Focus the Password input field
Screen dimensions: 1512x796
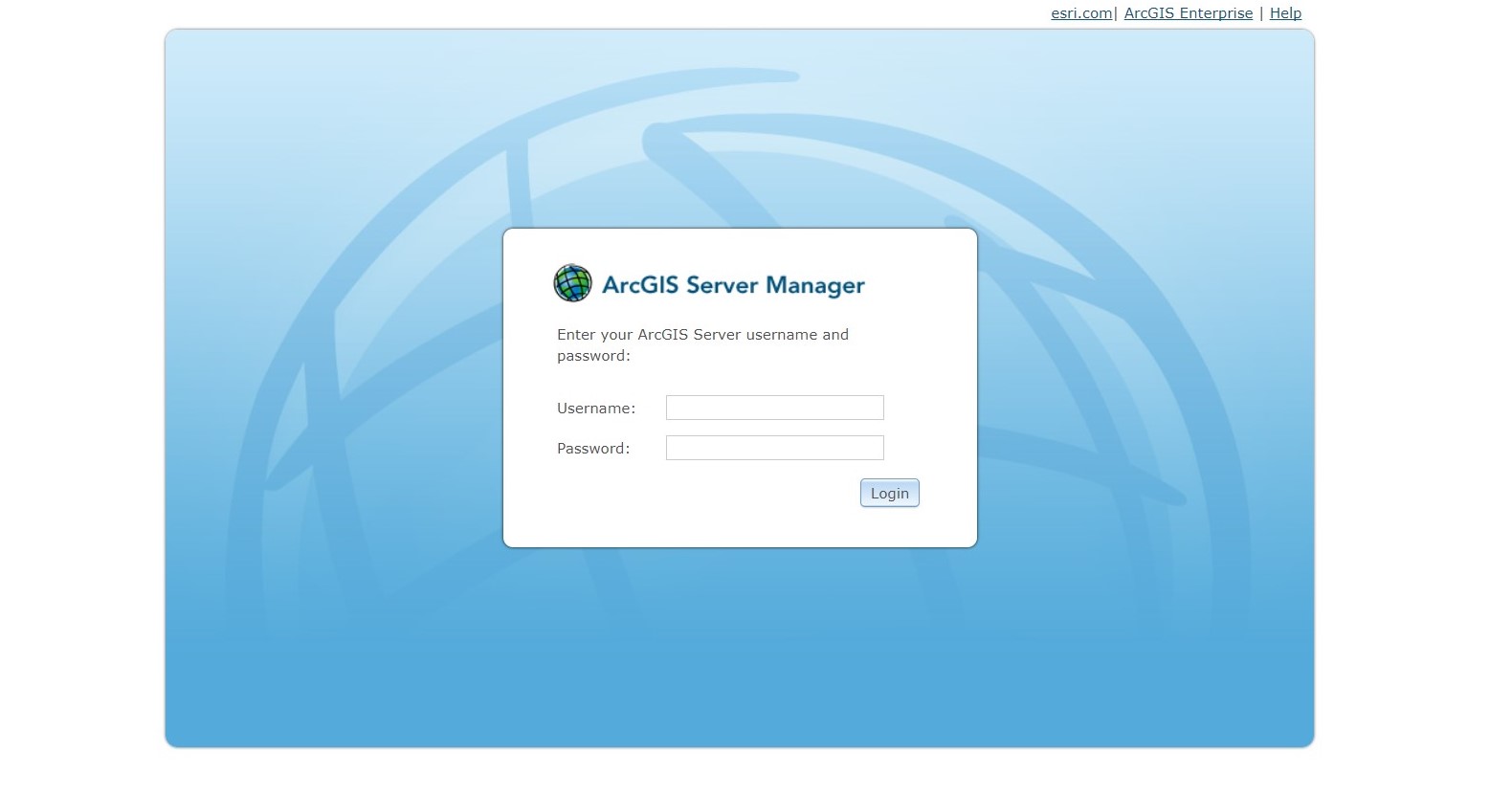pos(775,448)
